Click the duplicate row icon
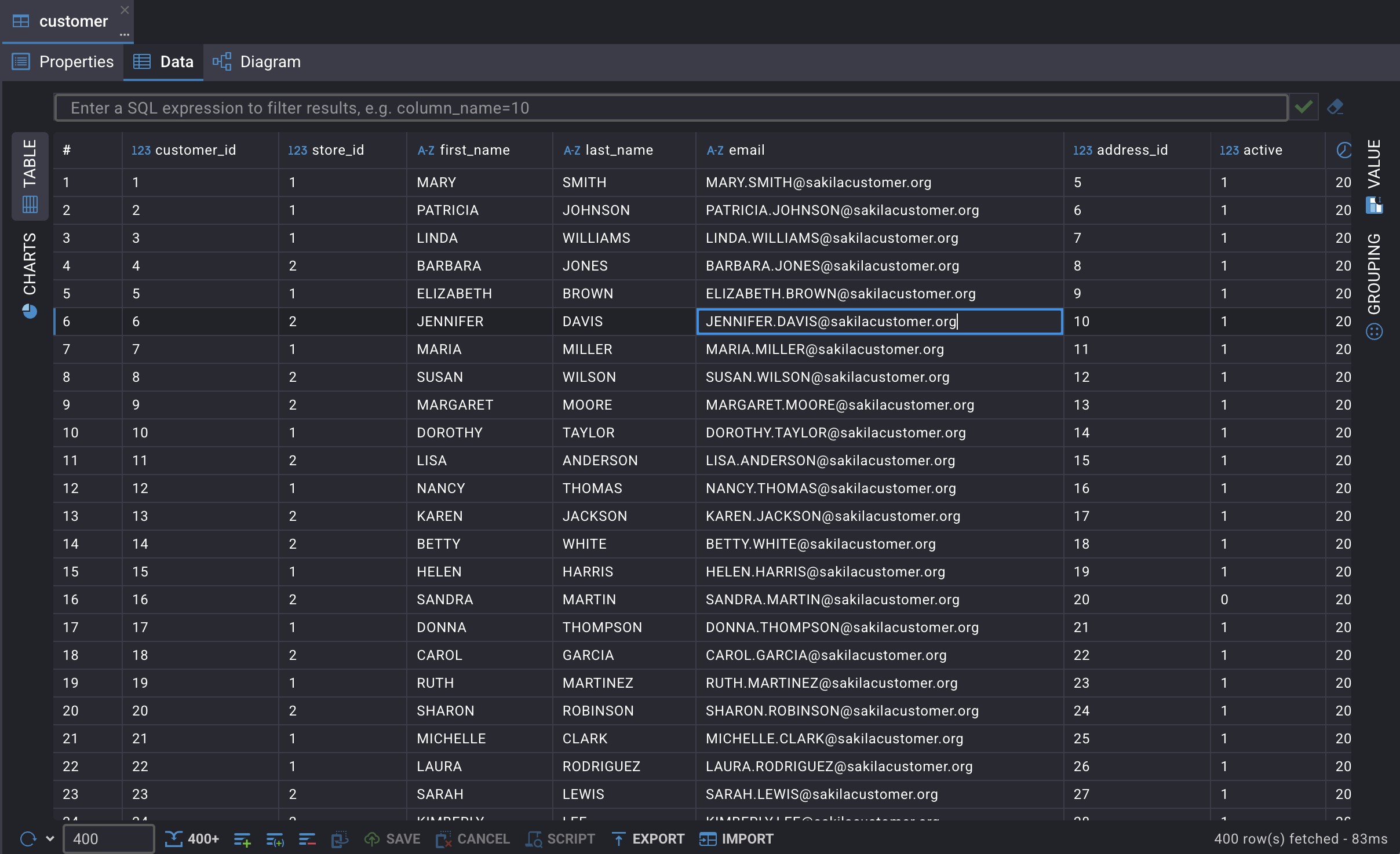1400x854 pixels. (275, 838)
